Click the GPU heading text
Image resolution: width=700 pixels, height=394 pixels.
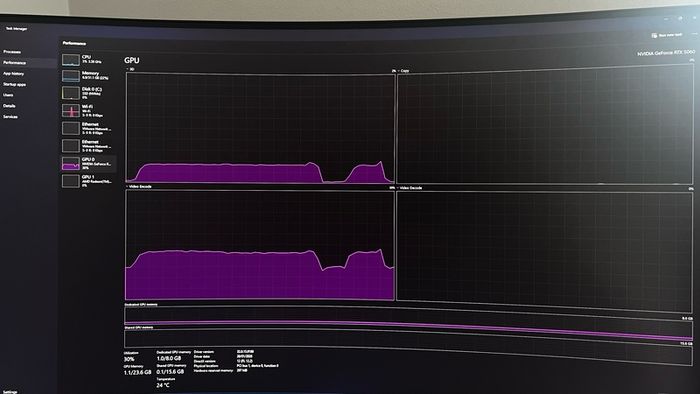tap(132, 60)
